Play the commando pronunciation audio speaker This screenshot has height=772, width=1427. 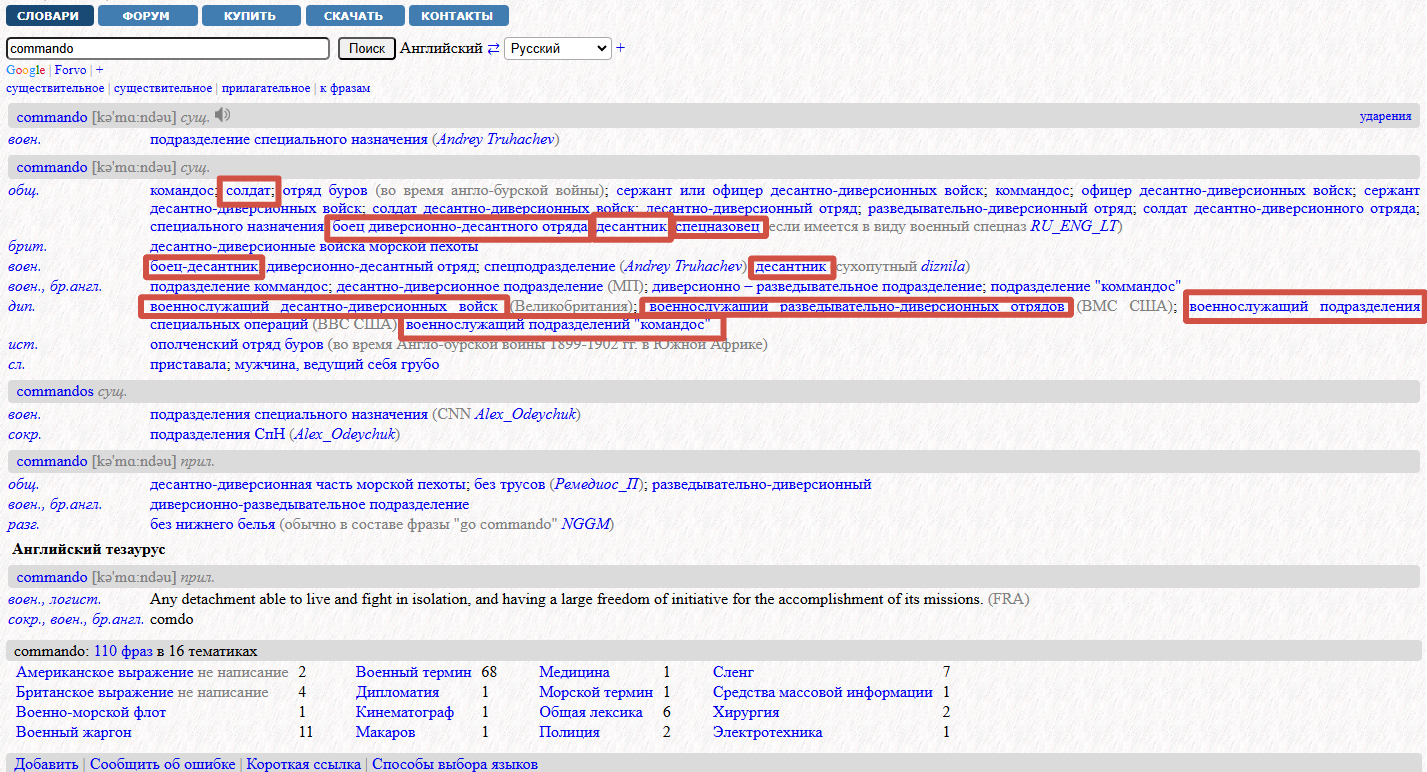click(x=222, y=115)
